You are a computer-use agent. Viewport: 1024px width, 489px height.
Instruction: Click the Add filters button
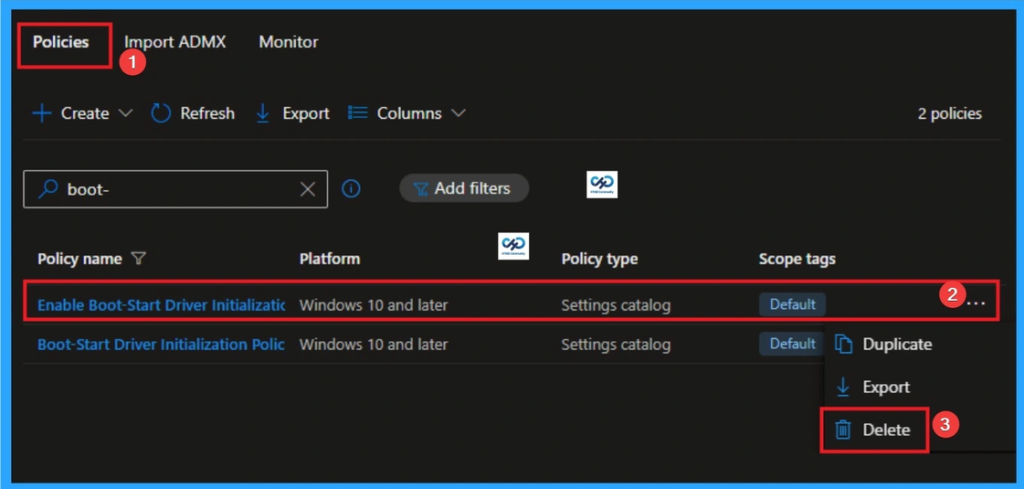tap(464, 189)
